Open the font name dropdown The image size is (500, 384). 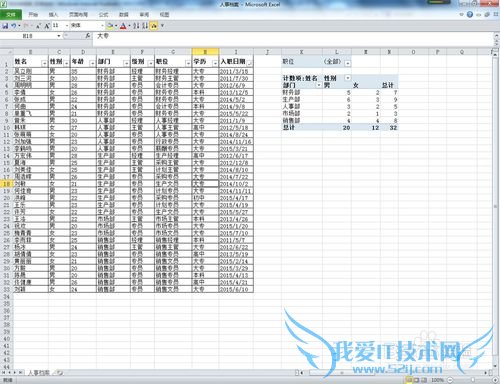click(102, 26)
